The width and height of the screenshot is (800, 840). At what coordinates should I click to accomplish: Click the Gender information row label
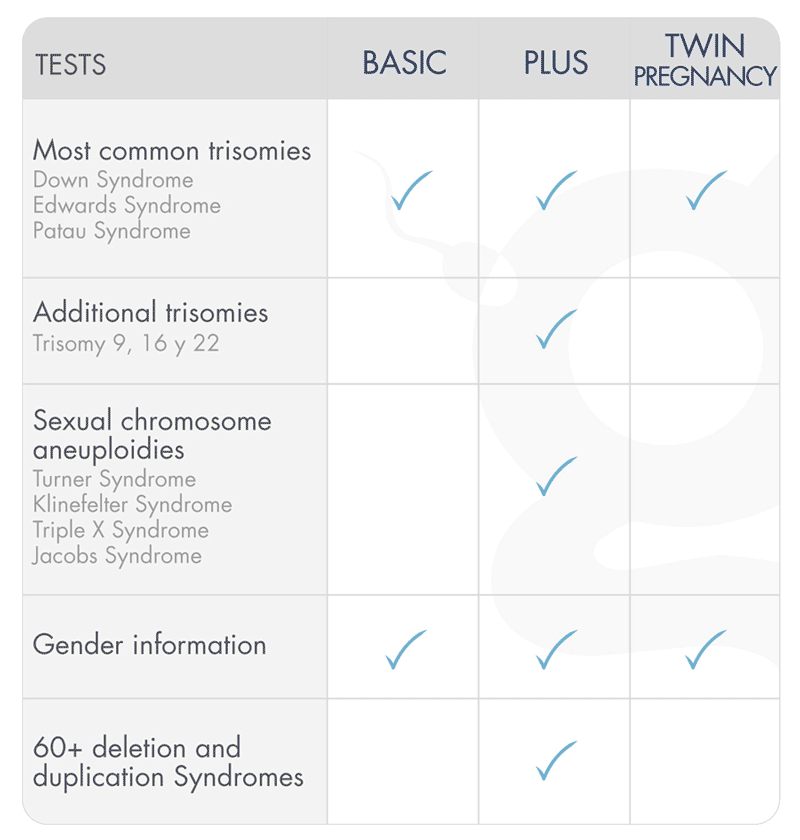(x=150, y=645)
